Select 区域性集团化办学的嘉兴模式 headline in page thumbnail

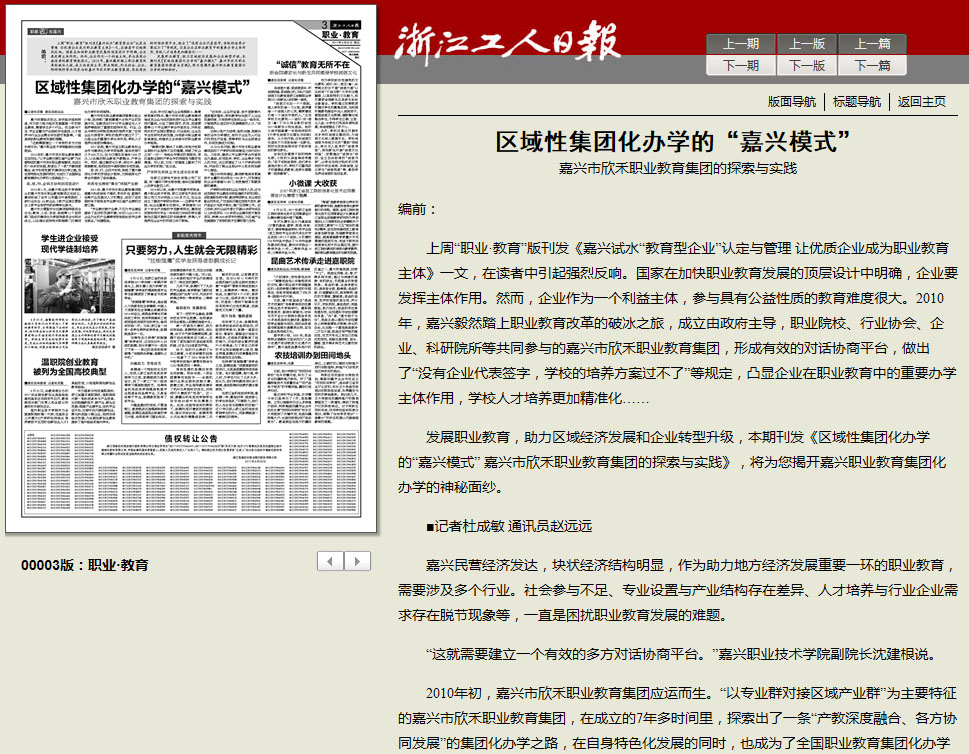143,87
